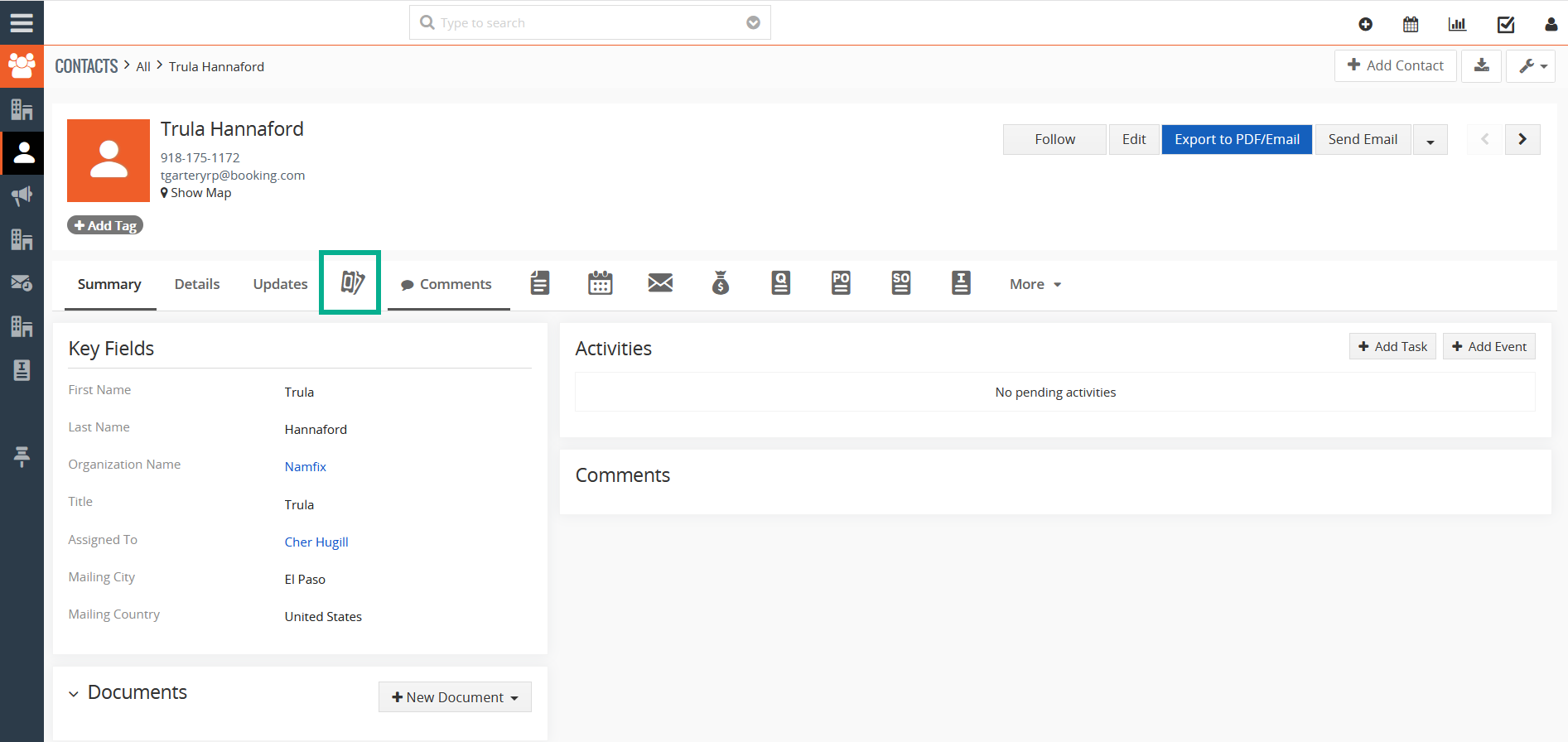Click the import download icon beside Add Contact
The width and height of the screenshot is (1568, 742).
(x=1482, y=65)
